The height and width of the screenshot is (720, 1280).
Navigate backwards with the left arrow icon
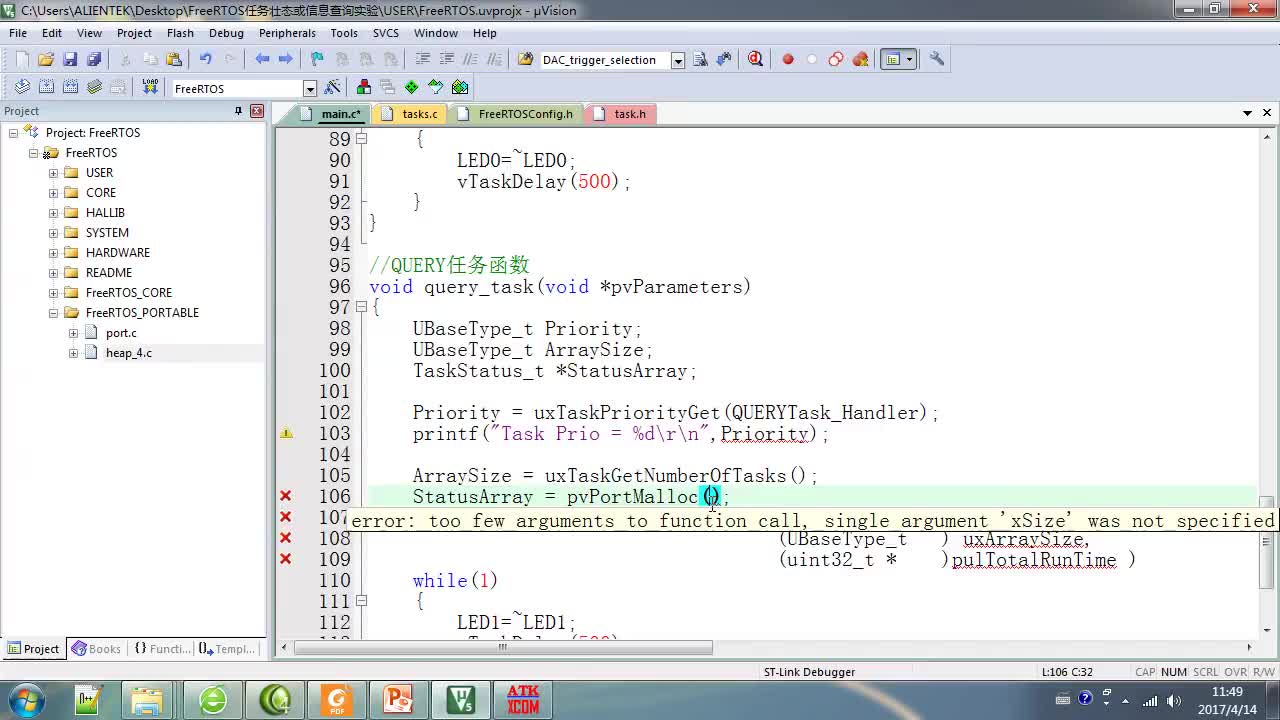pos(262,60)
